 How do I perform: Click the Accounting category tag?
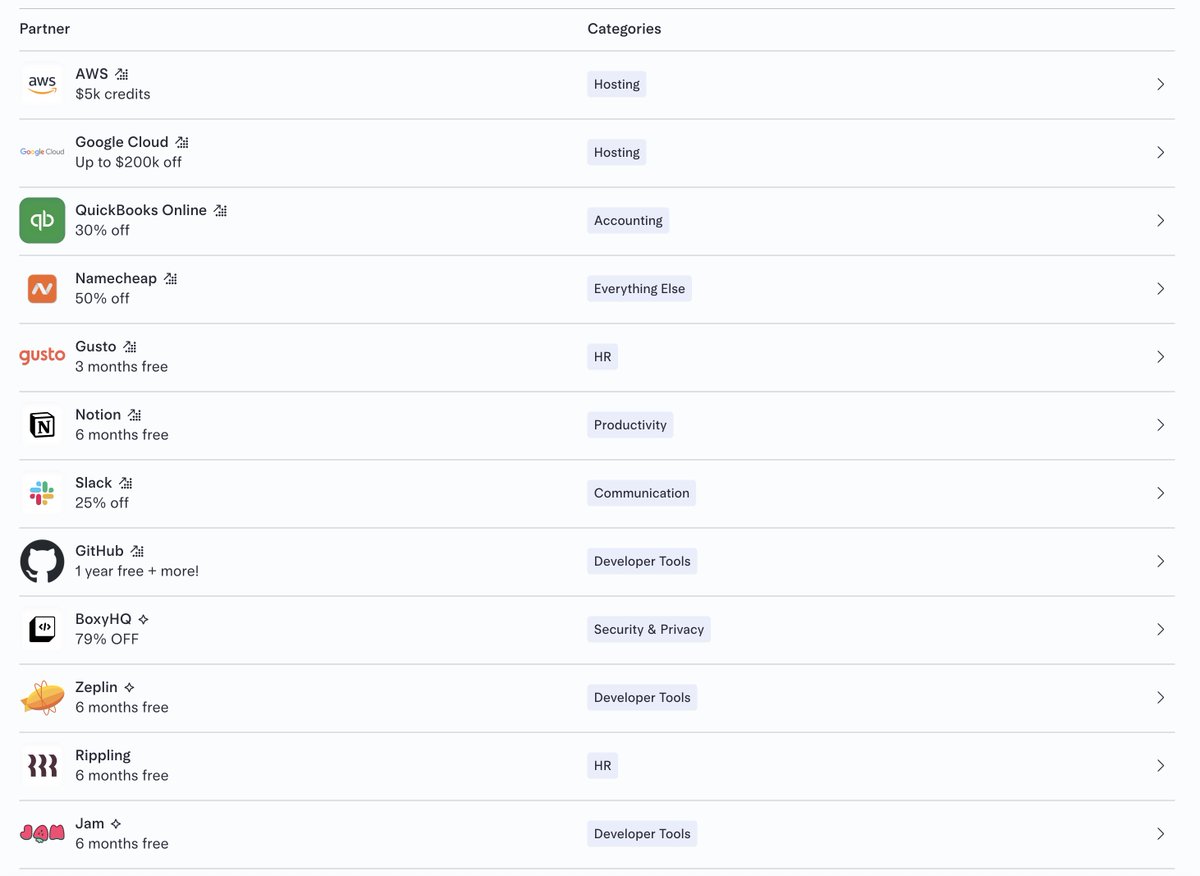pyautogui.click(x=628, y=221)
